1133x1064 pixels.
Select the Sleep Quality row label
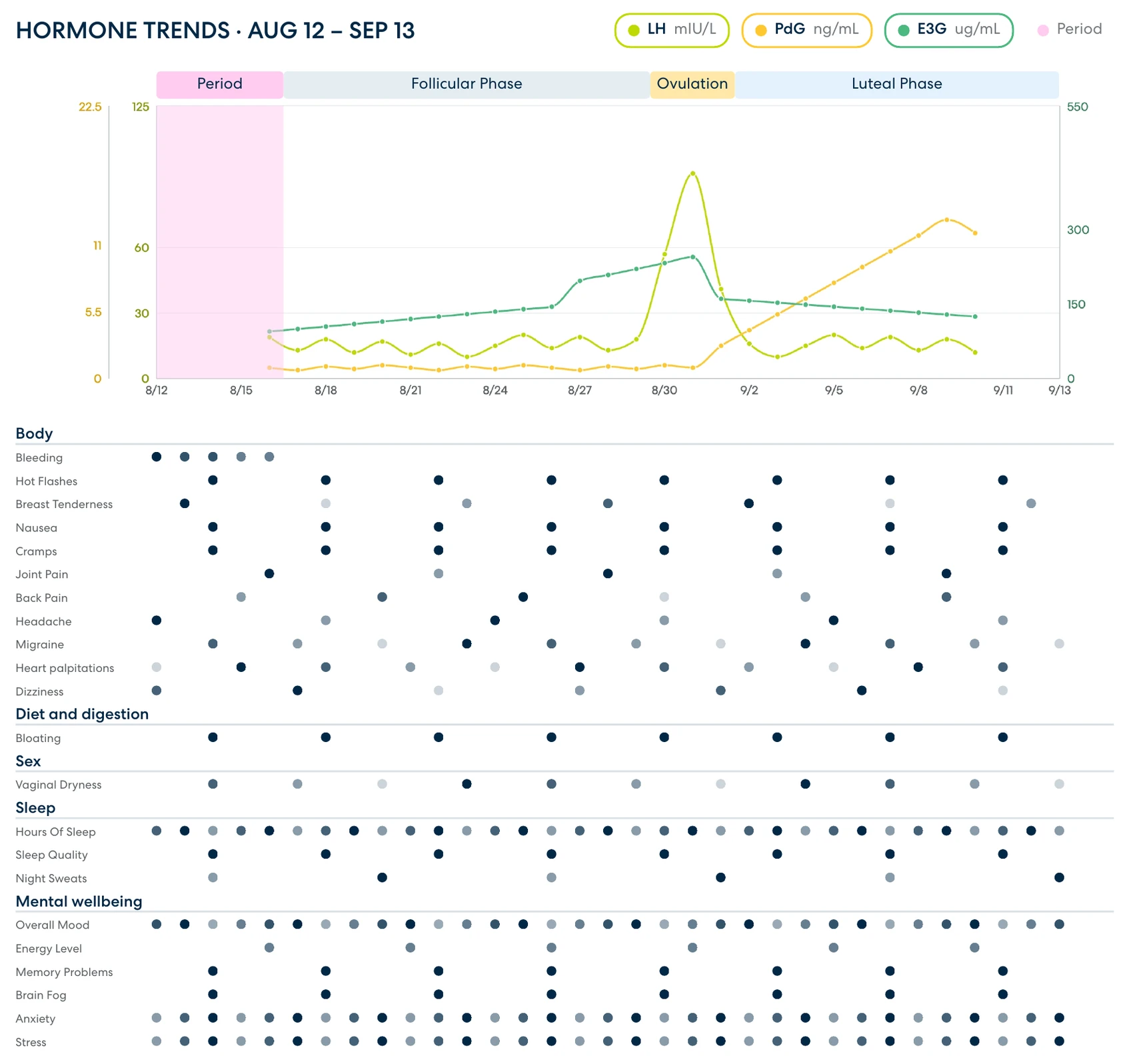click(x=51, y=855)
